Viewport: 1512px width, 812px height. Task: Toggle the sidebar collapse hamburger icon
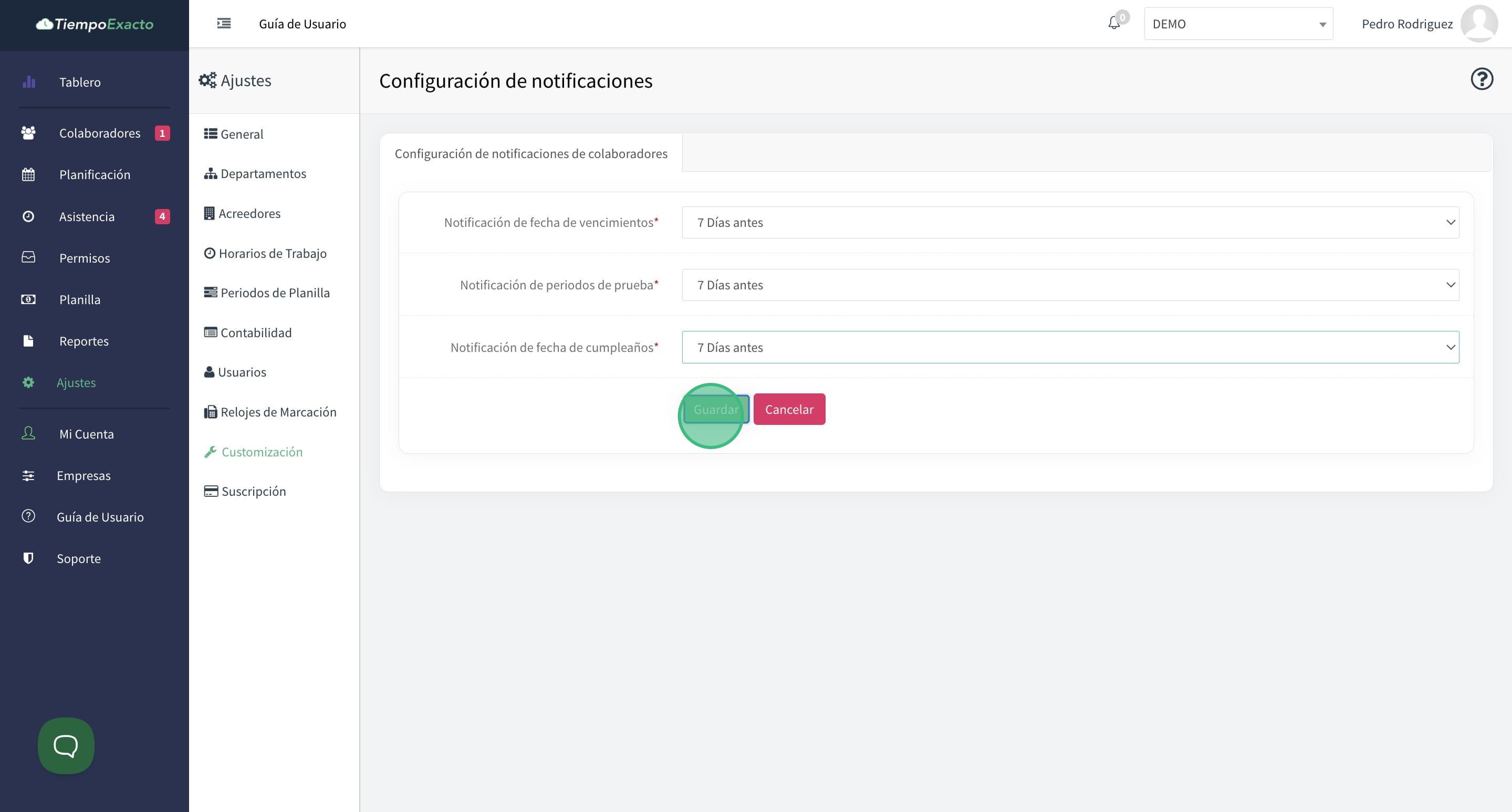pyautogui.click(x=224, y=24)
